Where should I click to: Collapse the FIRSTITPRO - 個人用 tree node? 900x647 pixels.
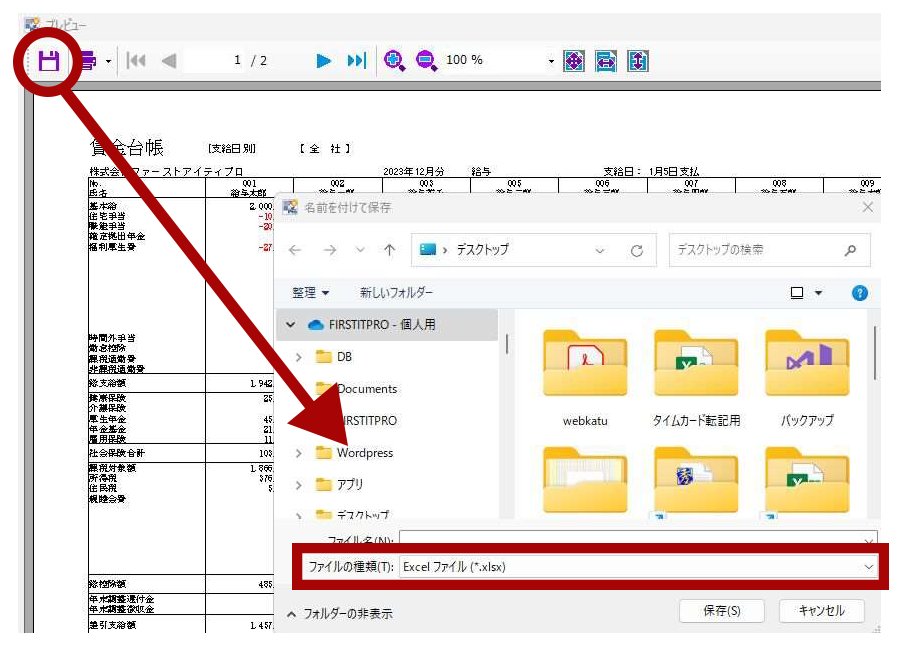pyautogui.click(x=291, y=325)
